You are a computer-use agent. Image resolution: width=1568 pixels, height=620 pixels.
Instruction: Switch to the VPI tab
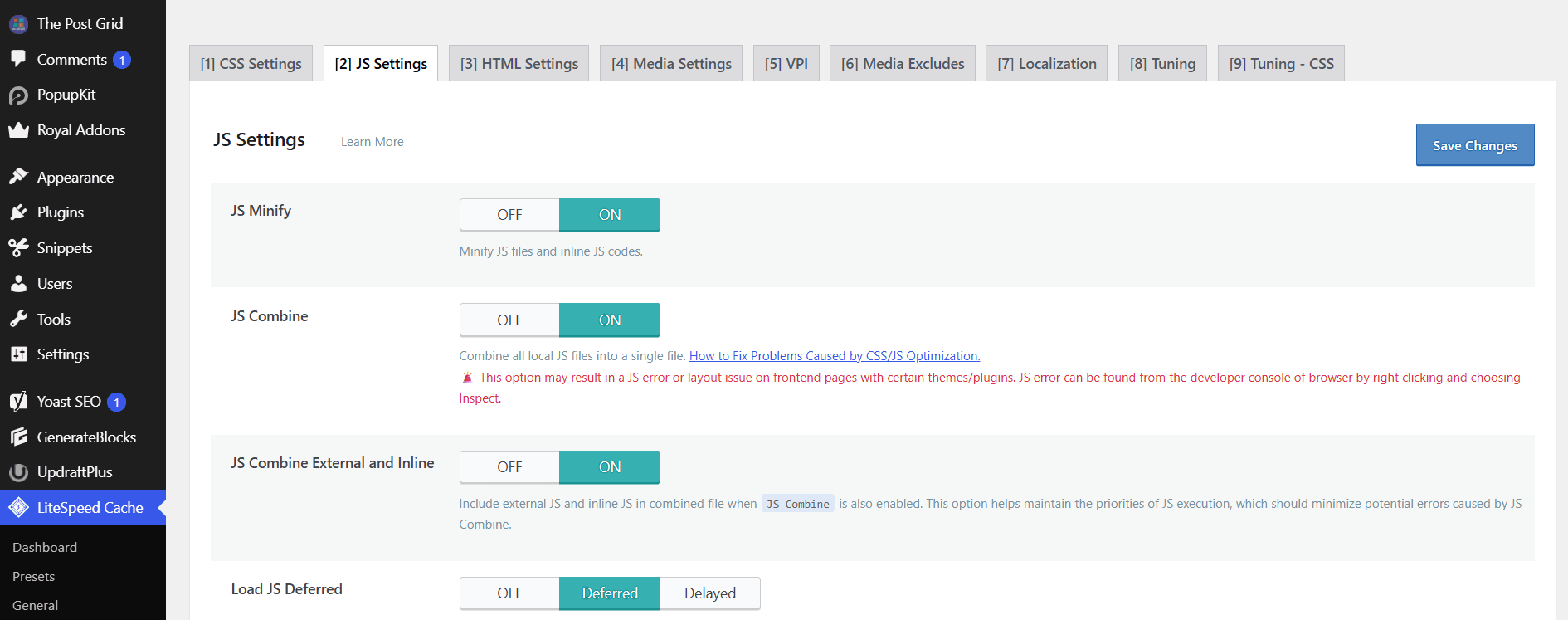click(786, 63)
